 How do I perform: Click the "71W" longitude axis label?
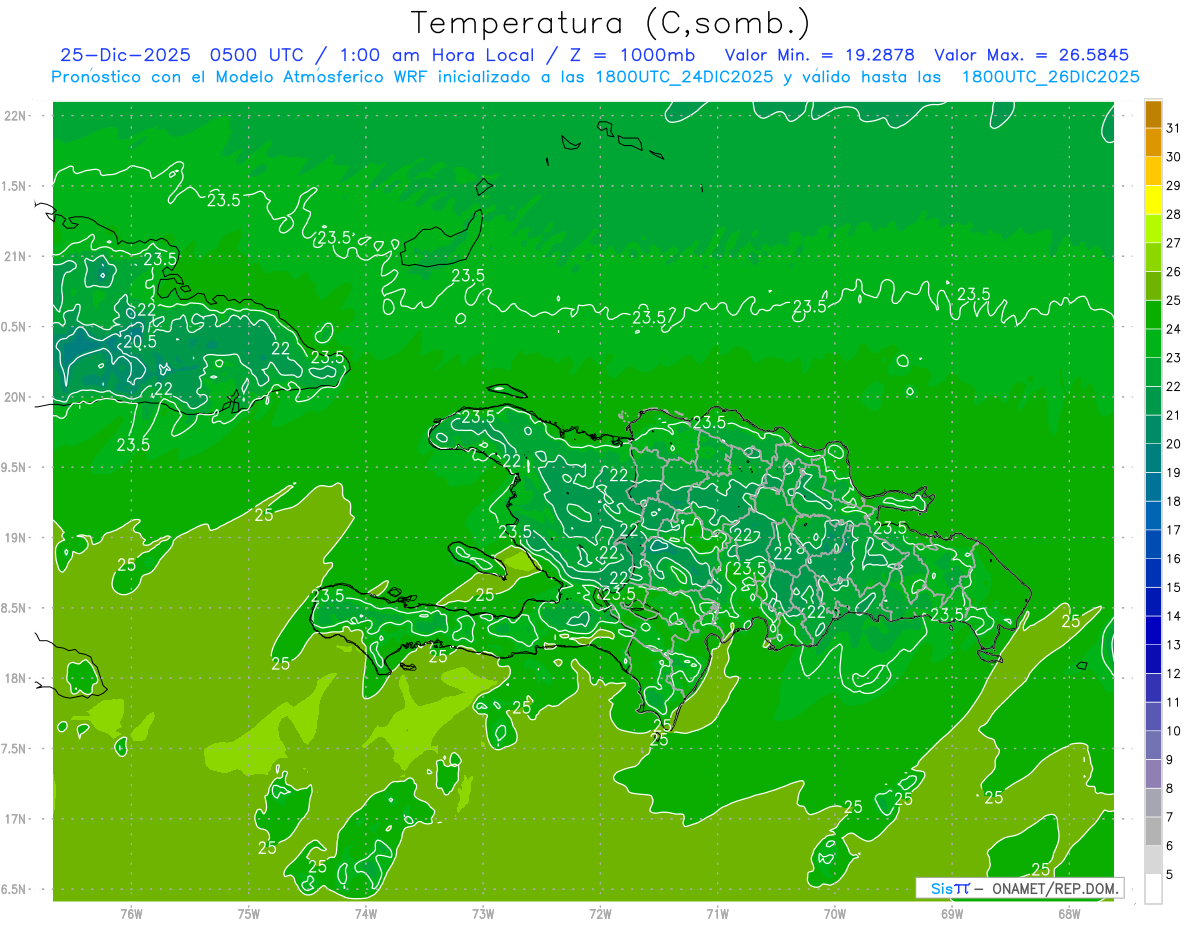click(x=717, y=914)
